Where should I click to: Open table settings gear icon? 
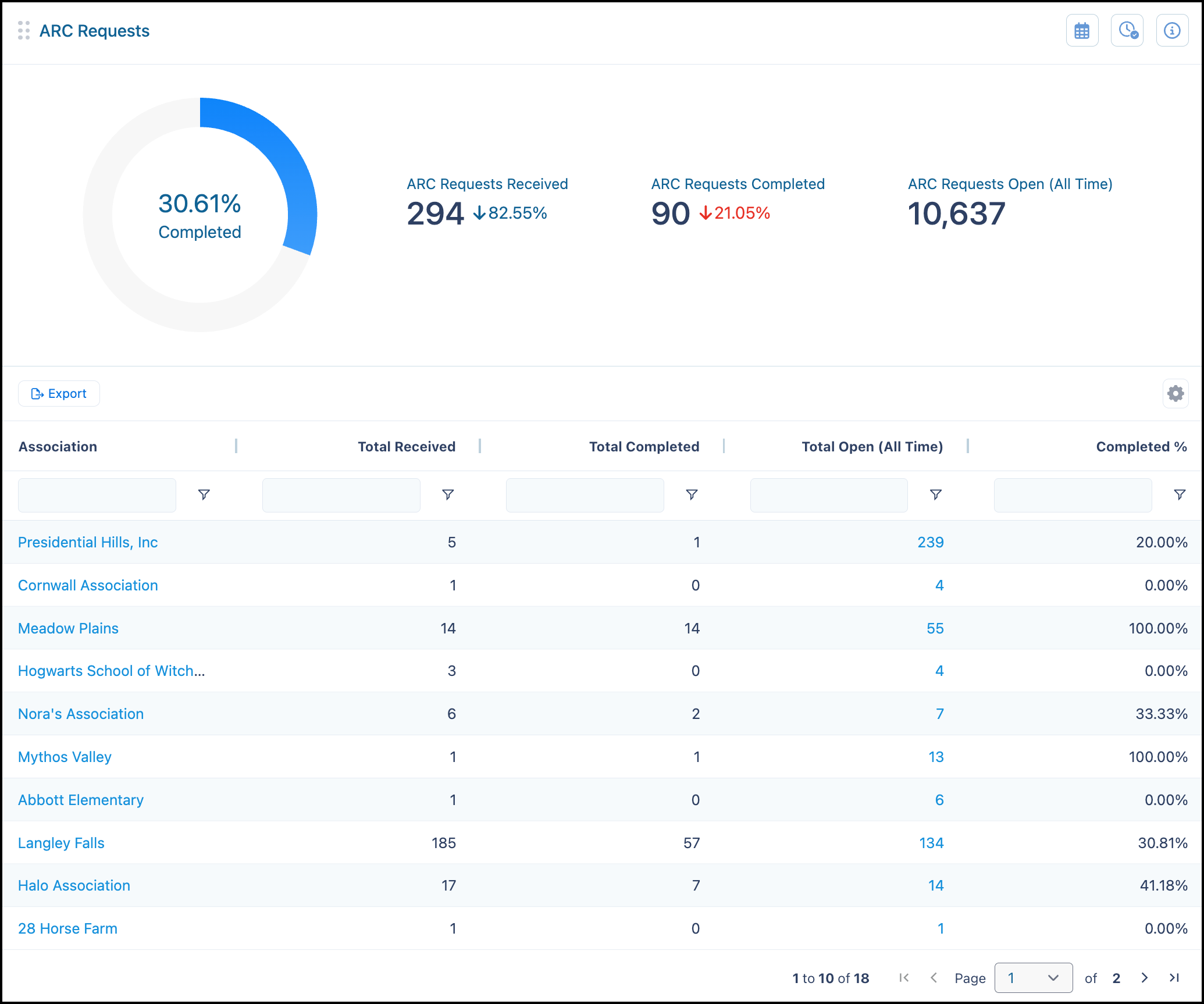click(1175, 394)
